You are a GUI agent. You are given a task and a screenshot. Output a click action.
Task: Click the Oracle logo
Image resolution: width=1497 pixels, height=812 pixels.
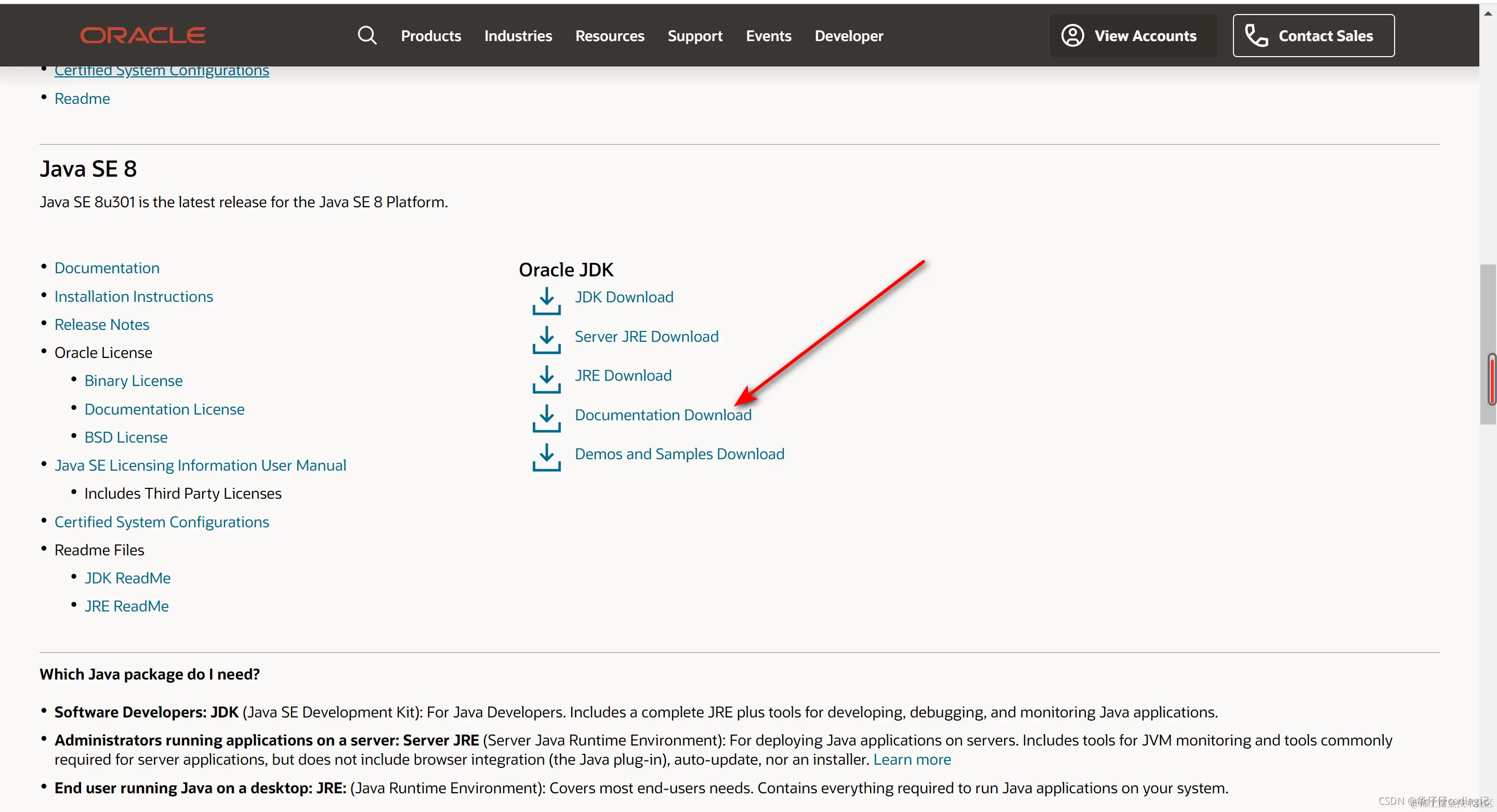[143, 35]
